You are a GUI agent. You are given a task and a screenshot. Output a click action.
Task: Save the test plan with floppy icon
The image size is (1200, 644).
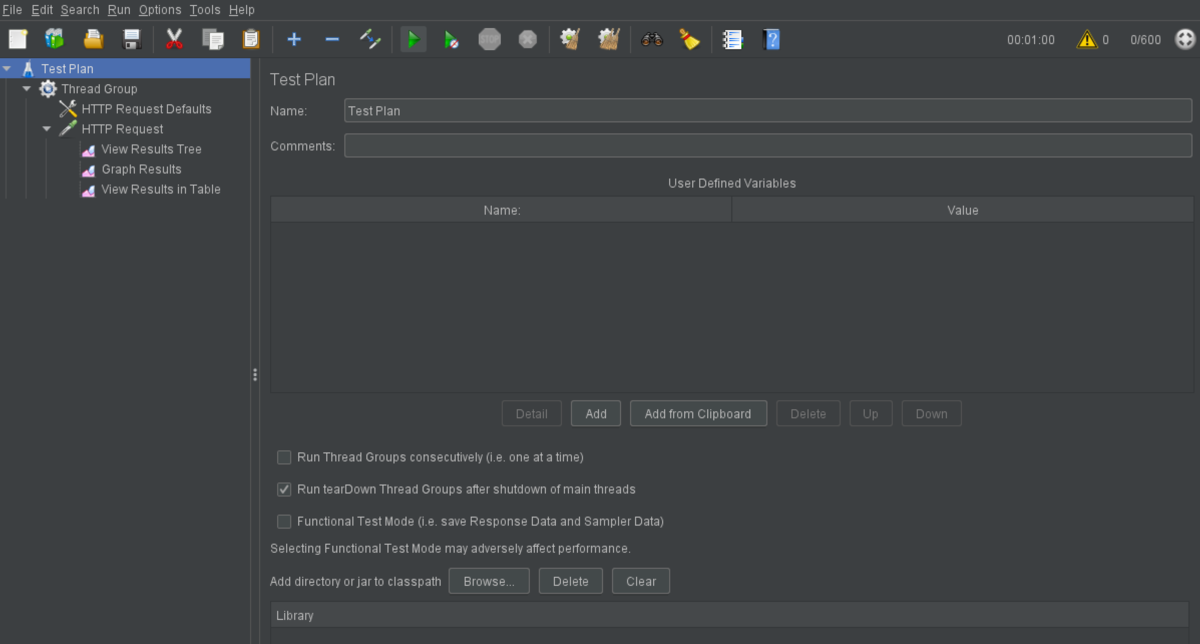(x=131, y=39)
